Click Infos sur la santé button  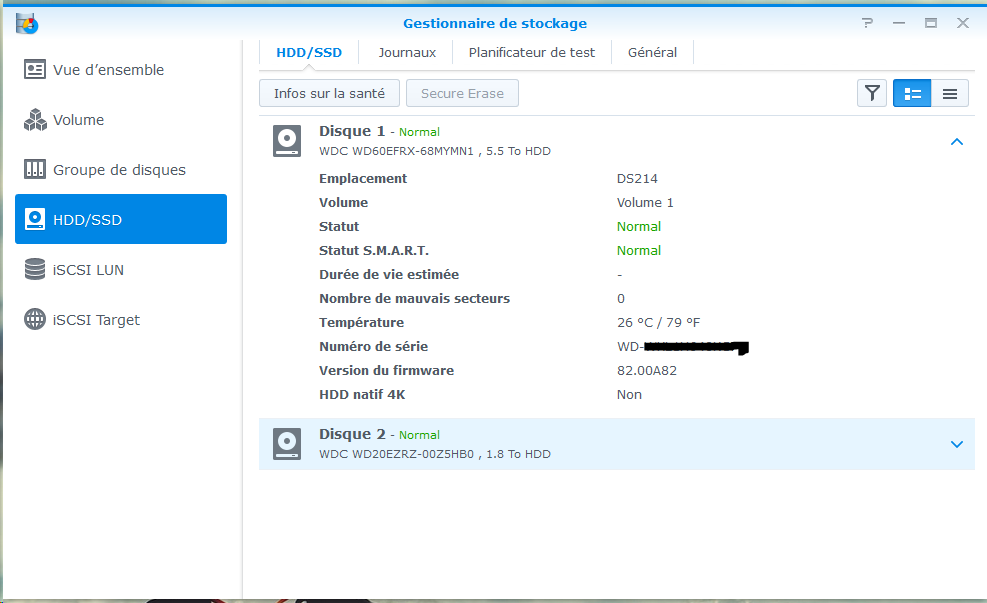(329, 93)
